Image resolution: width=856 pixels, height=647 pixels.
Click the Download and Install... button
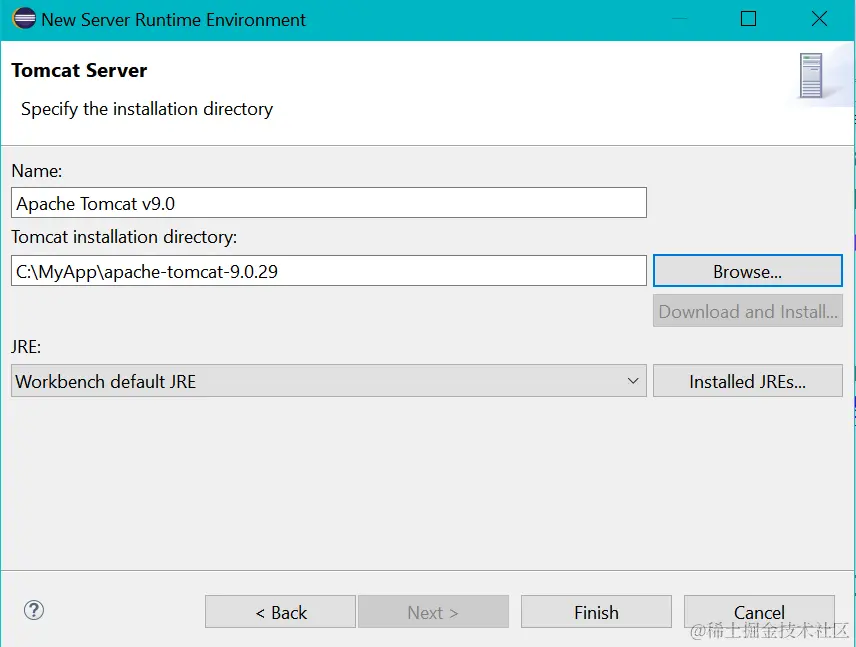pos(748,311)
